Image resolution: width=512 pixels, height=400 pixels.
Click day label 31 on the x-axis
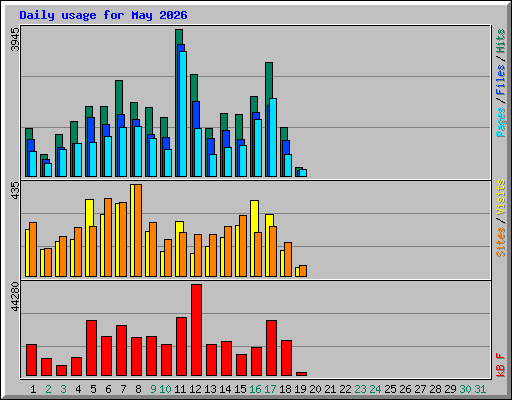[480, 389]
